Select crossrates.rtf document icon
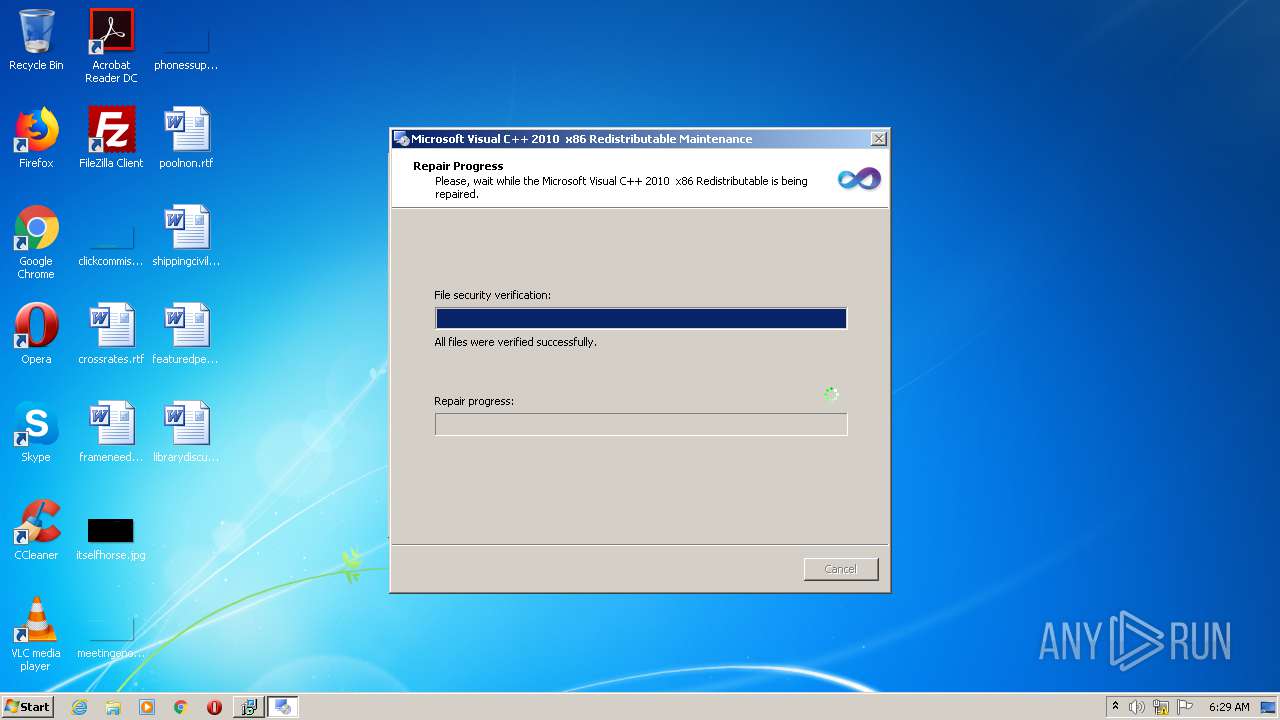 111,334
